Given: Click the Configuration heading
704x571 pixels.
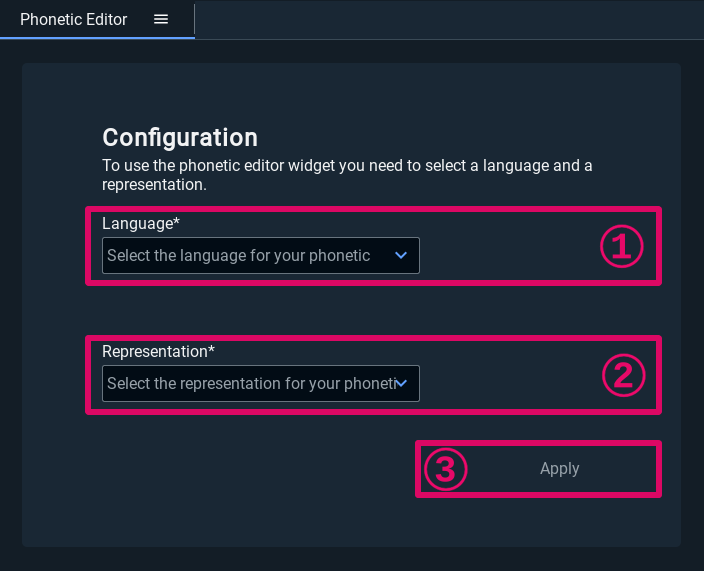Looking at the screenshot, I should [x=180, y=138].
